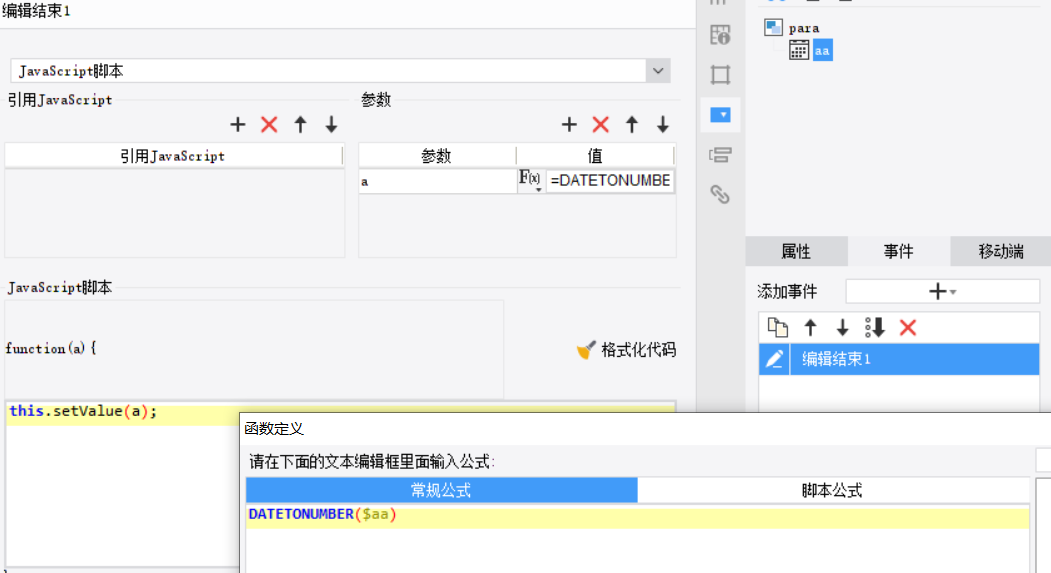This screenshot has height=573, width=1051.
Task: Move the parameter row up
Action: pos(631,125)
